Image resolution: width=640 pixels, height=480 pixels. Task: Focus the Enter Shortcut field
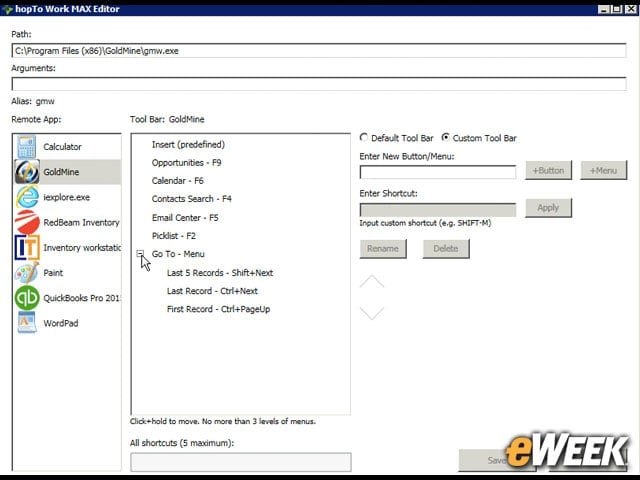point(438,210)
